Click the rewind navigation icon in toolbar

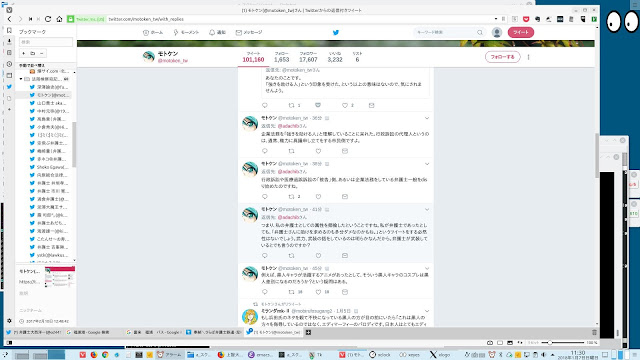[31, 19]
